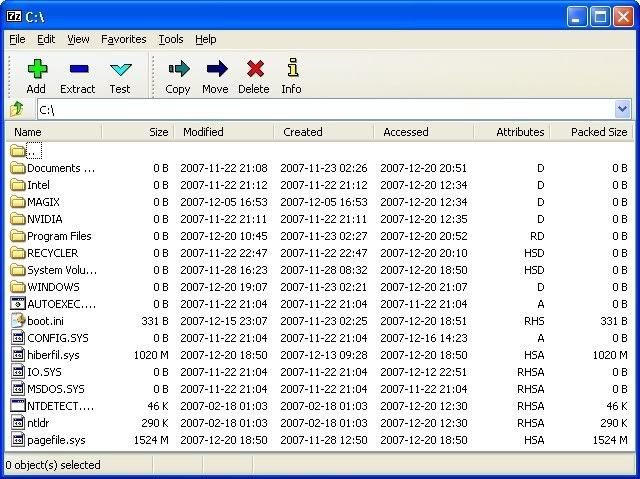Click the CONFIG.SYS file icon
Viewport: 640px width, 479px height.
coord(18,338)
